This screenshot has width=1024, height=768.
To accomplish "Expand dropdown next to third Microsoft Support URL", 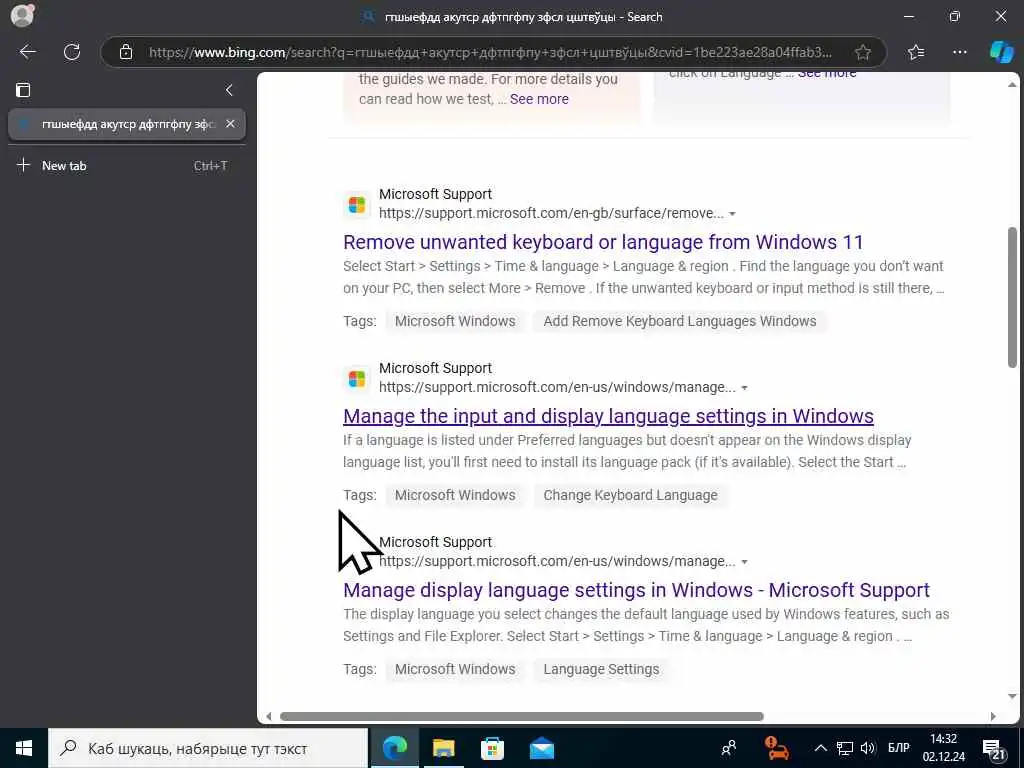I will (x=744, y=562).
